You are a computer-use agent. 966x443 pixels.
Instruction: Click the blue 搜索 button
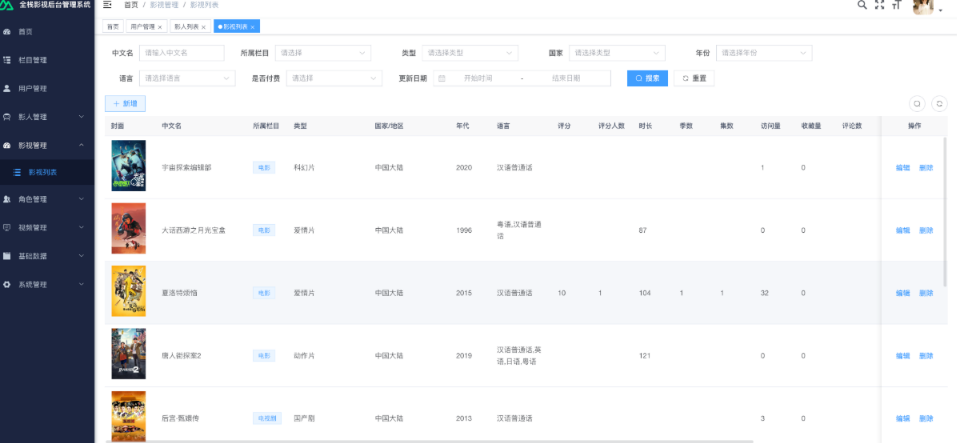[x=647, y=78]
